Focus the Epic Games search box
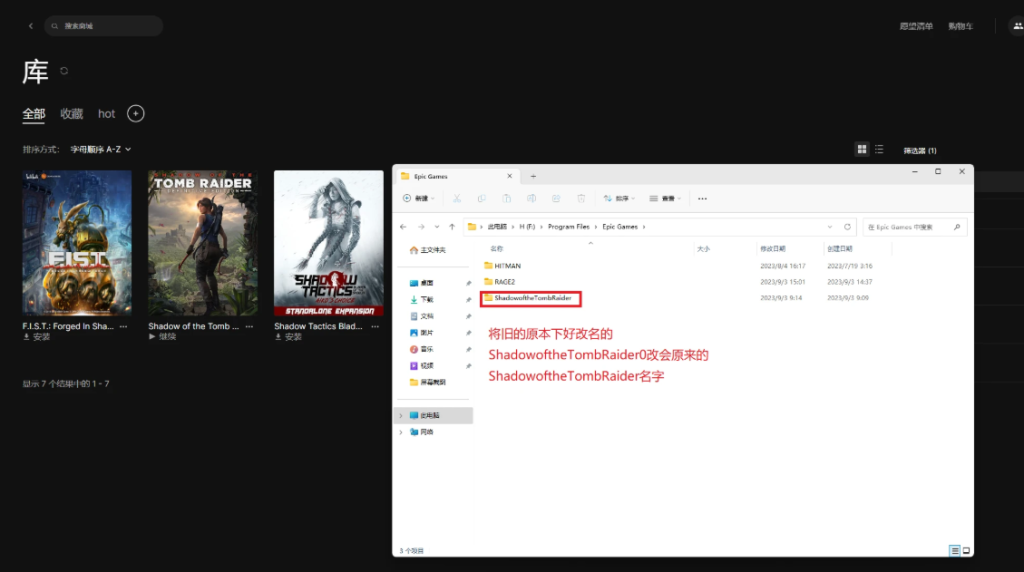The width and height of the screenshot is (1024, 572). (x=914, y=227)
